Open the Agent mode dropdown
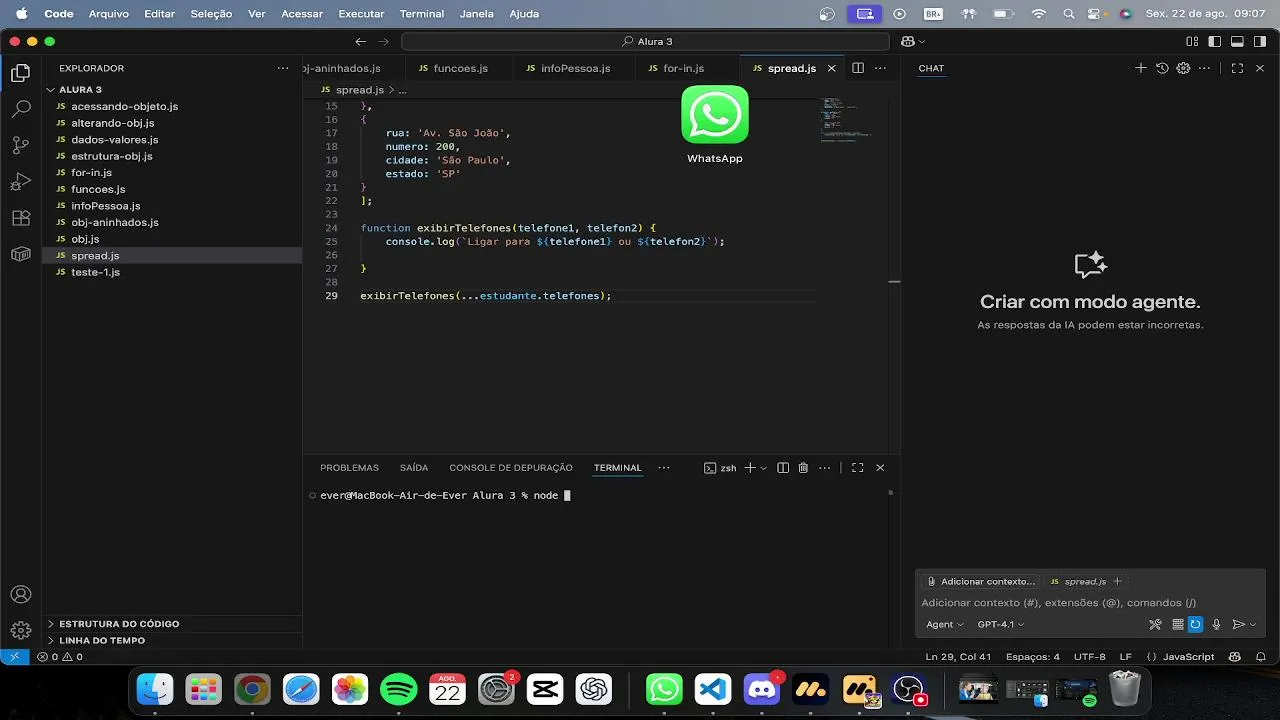Screen dimensions: 1280x720 tap(945, 624)
